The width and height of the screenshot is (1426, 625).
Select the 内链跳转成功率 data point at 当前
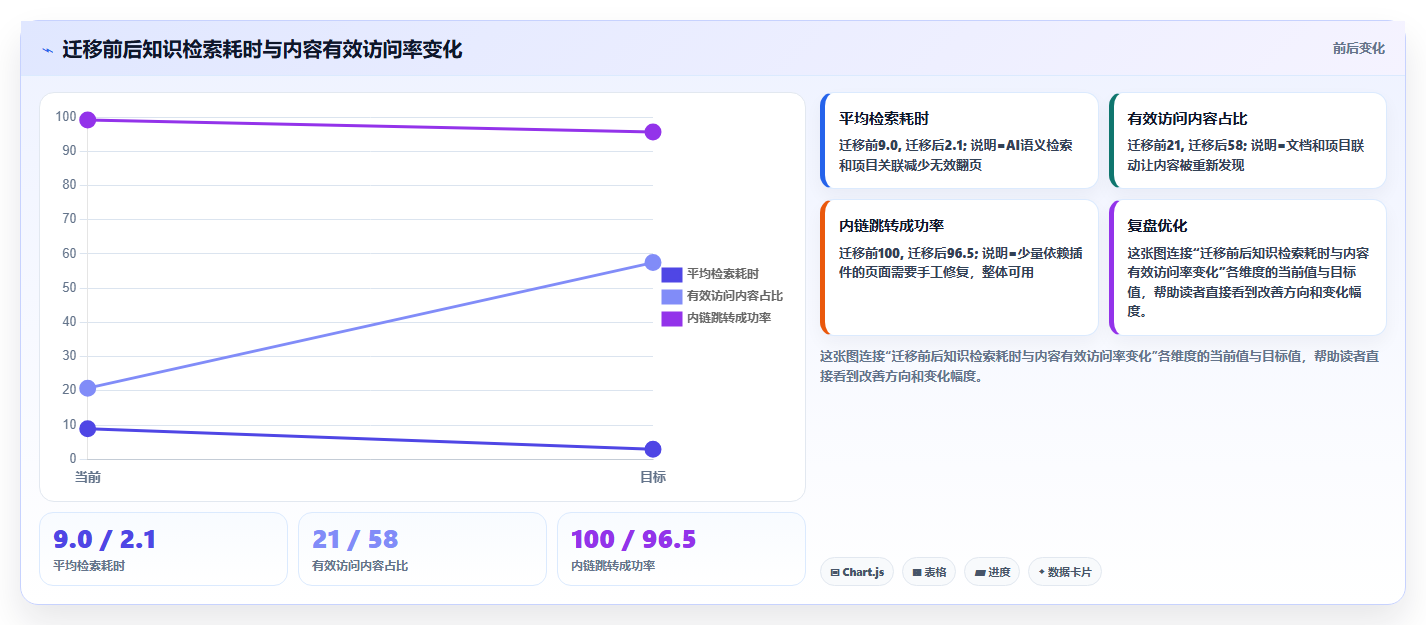[x=88, y=120]
